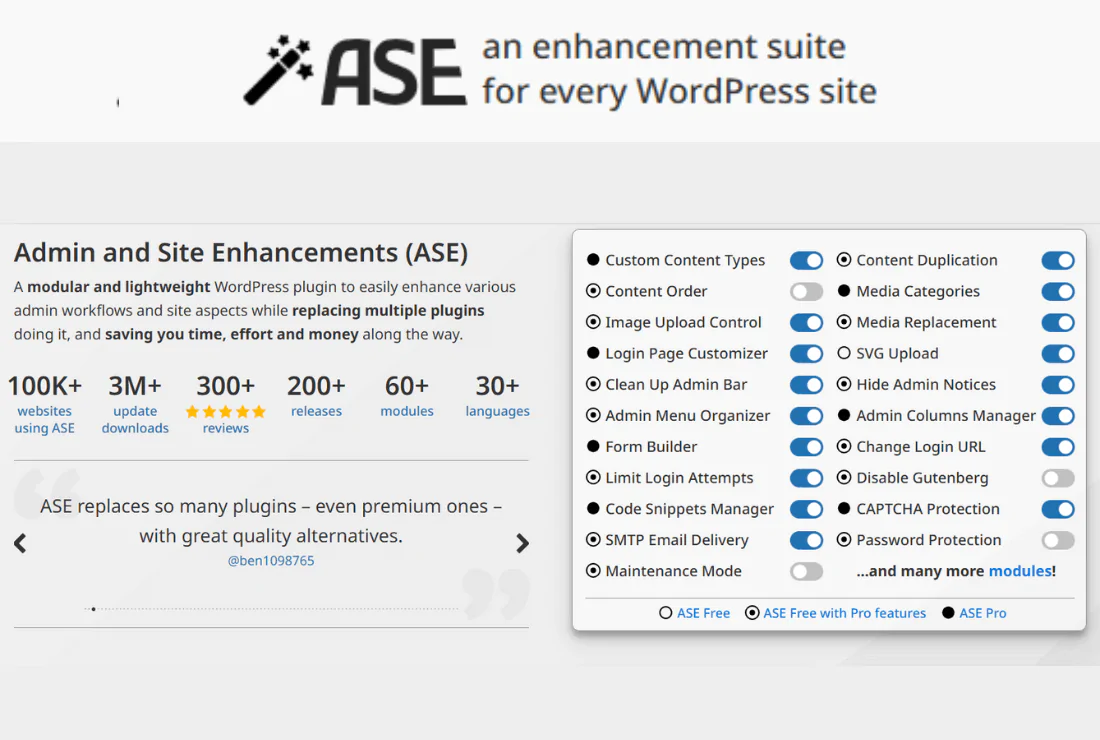This screenshot has height=740, width=1100.
Task: Toggle off SMTP Email Delivery
Action: pos(806,540)
